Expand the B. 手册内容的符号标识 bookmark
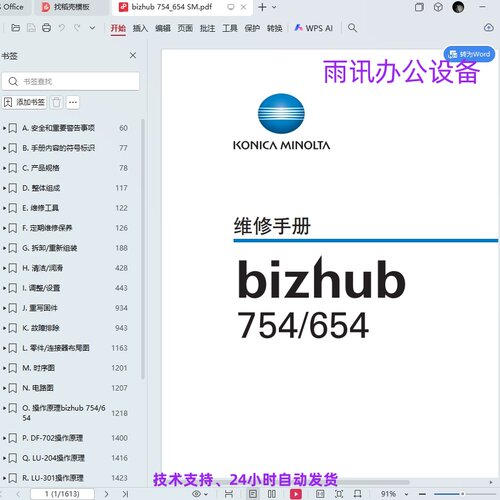 coord(4,148)
